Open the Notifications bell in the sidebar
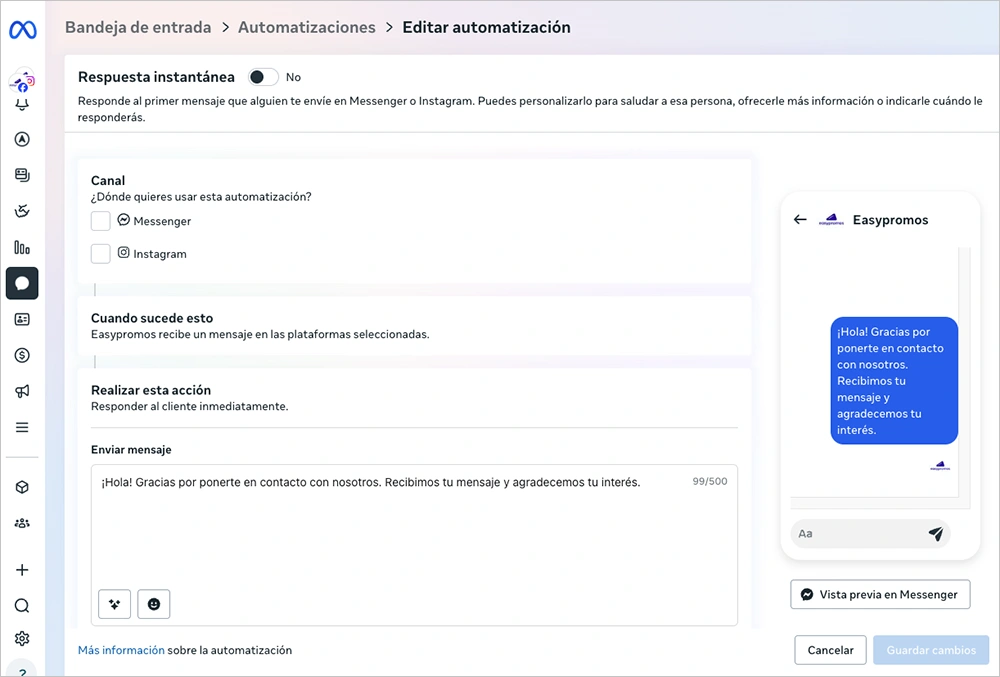1000x677 pixels. click(22, 103)
